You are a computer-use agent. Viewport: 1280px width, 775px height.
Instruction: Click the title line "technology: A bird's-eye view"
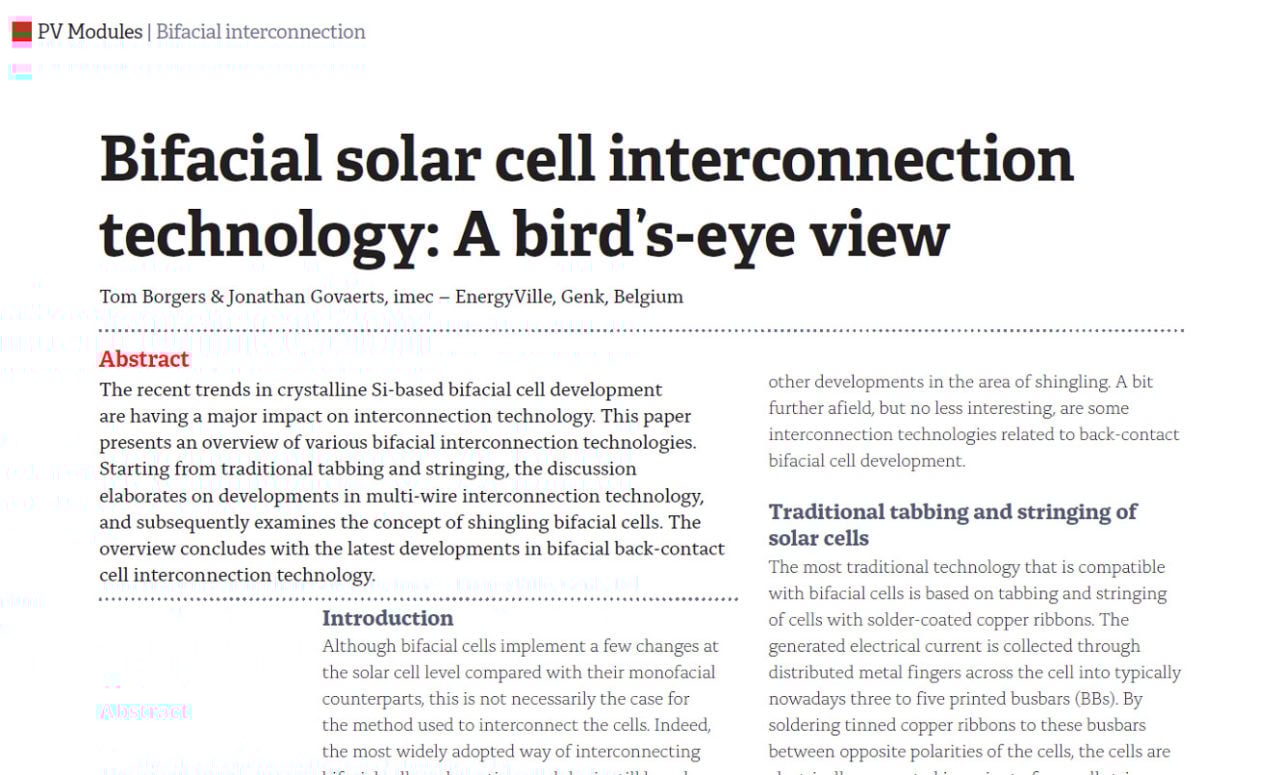click(524, 235)
